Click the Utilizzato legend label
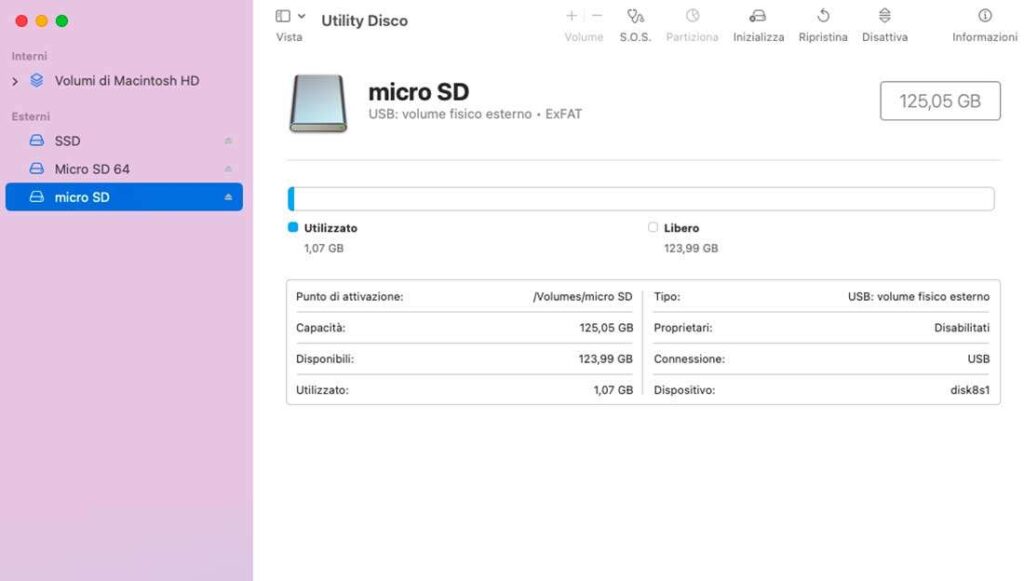This screenshot has width=1024, height=581. pyautogui.click(x=330, y=228)
